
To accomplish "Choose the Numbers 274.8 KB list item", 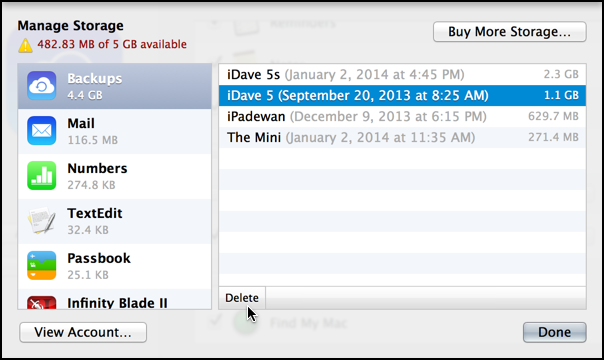I will click(115, 176).
